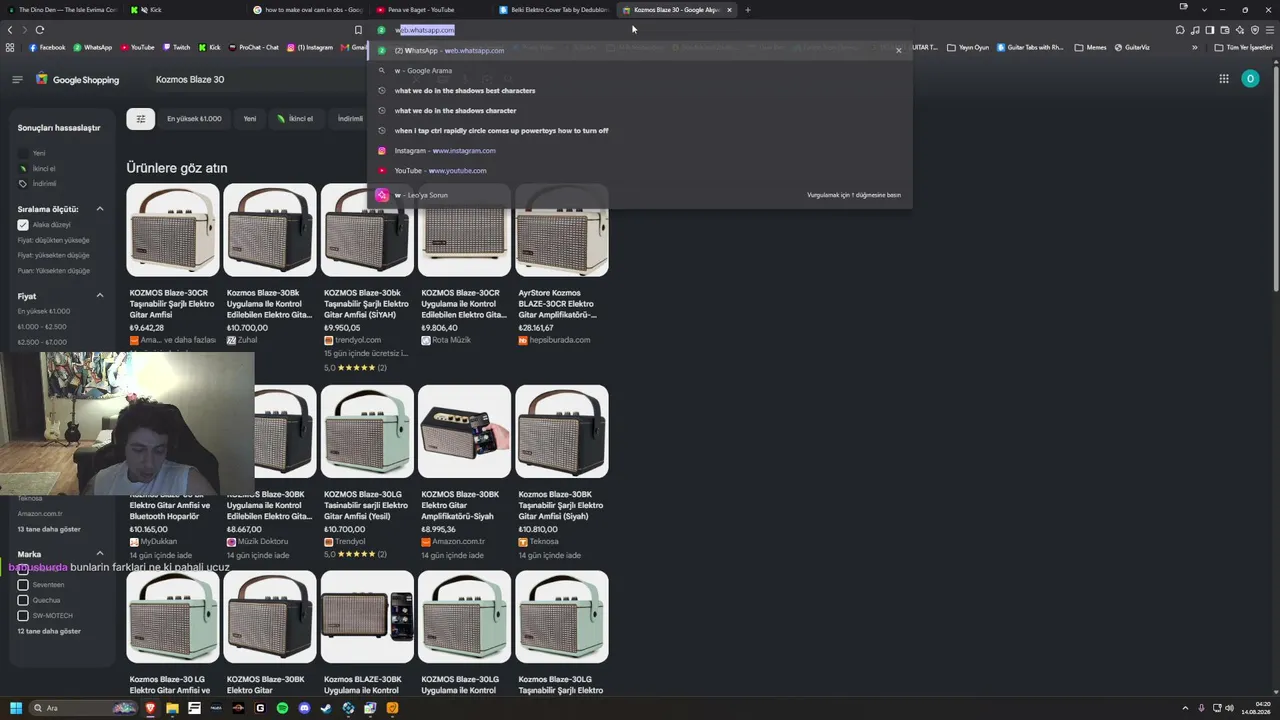Go back to the previous page
Image resolution: width=1280 pixels, height=720 pixels.
(x=10, y=30)
